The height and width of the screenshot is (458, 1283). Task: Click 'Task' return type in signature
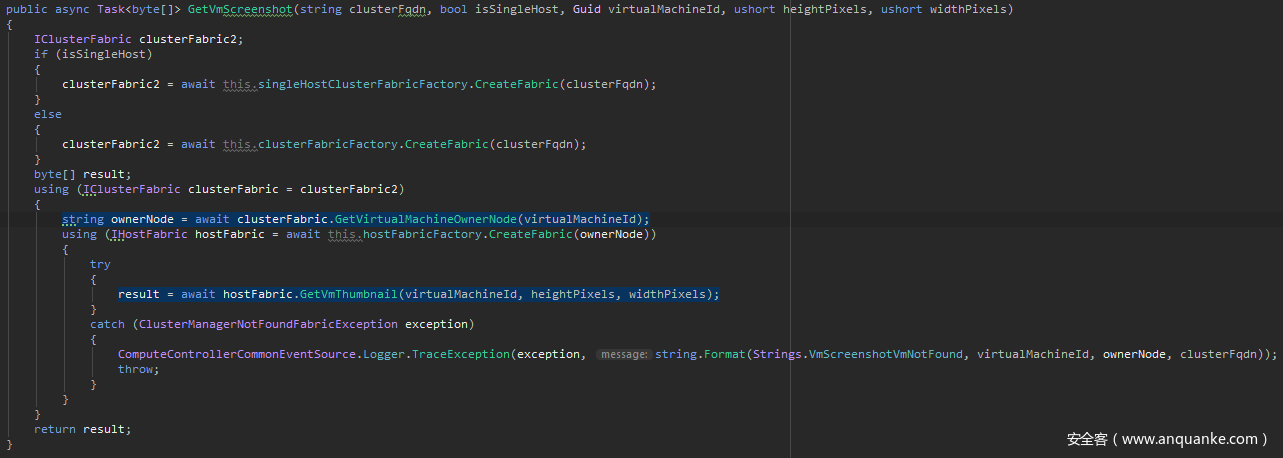point(110,9)
